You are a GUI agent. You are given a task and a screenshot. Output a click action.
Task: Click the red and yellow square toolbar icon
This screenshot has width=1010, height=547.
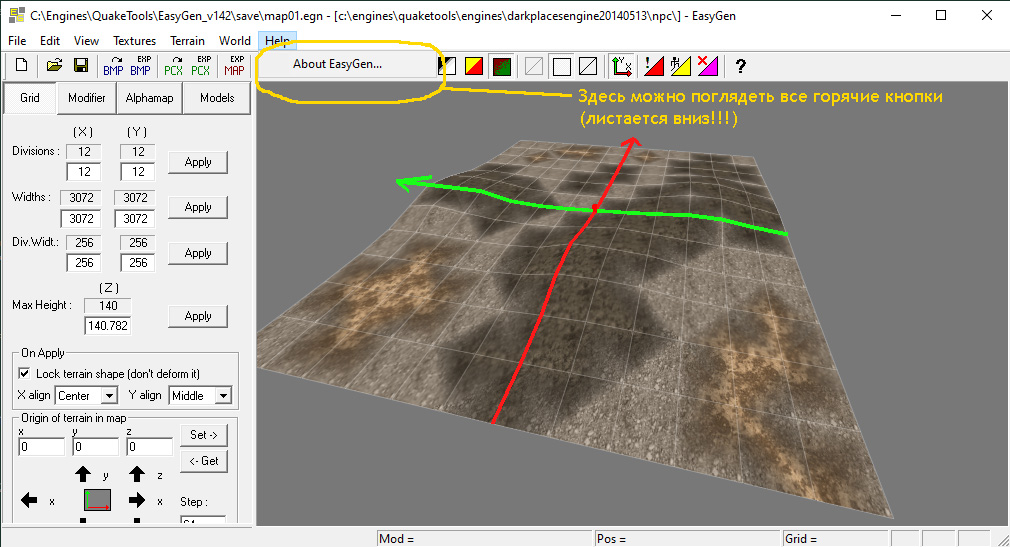tap(474, 66)
